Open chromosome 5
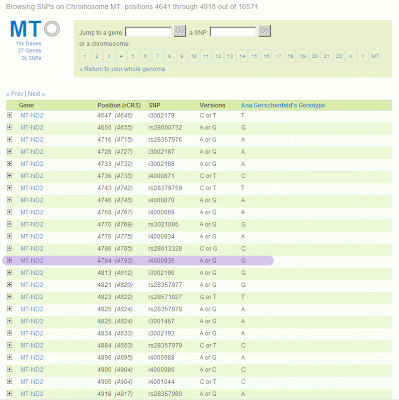Screen dimensions: 399x400 133,56
